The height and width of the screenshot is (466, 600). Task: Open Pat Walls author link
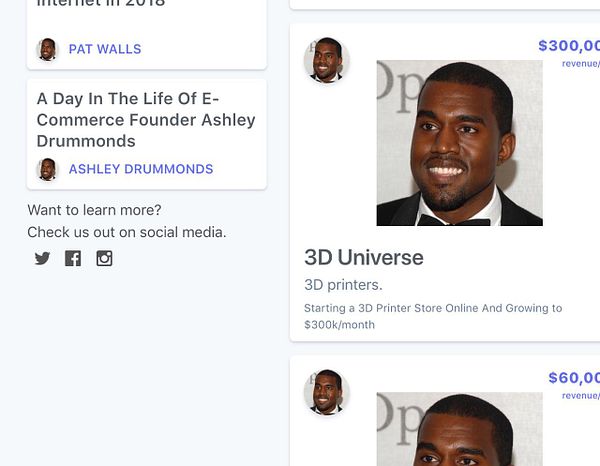coord(105,49)
